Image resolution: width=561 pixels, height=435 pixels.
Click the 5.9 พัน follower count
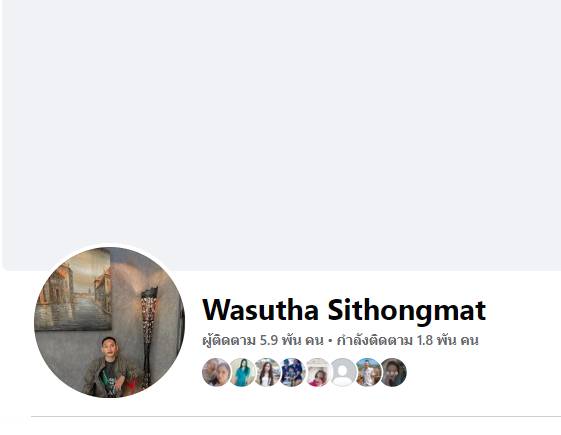point(280,340)
